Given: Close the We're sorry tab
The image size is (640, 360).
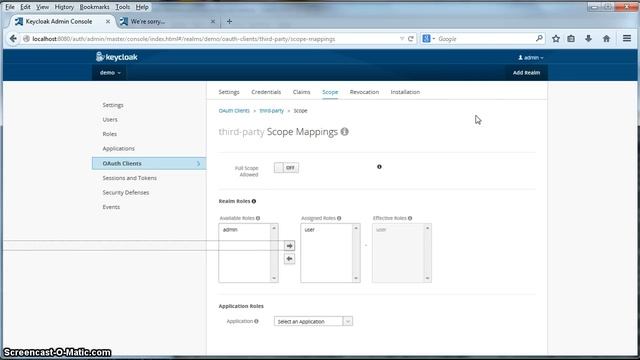Looking at the screenshot, I should tap(213, 22).
